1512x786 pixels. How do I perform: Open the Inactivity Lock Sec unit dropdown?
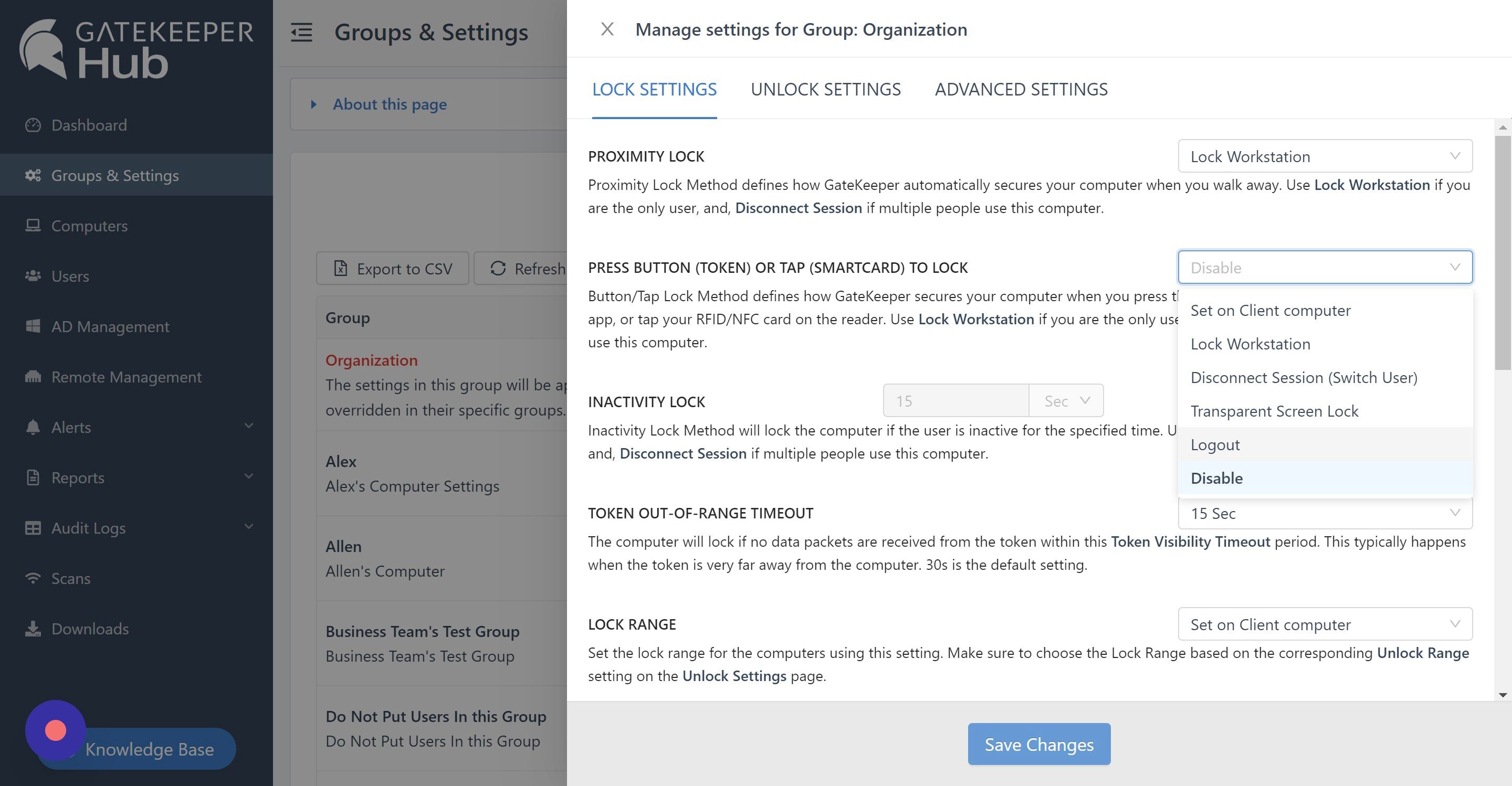point(1066,401)
